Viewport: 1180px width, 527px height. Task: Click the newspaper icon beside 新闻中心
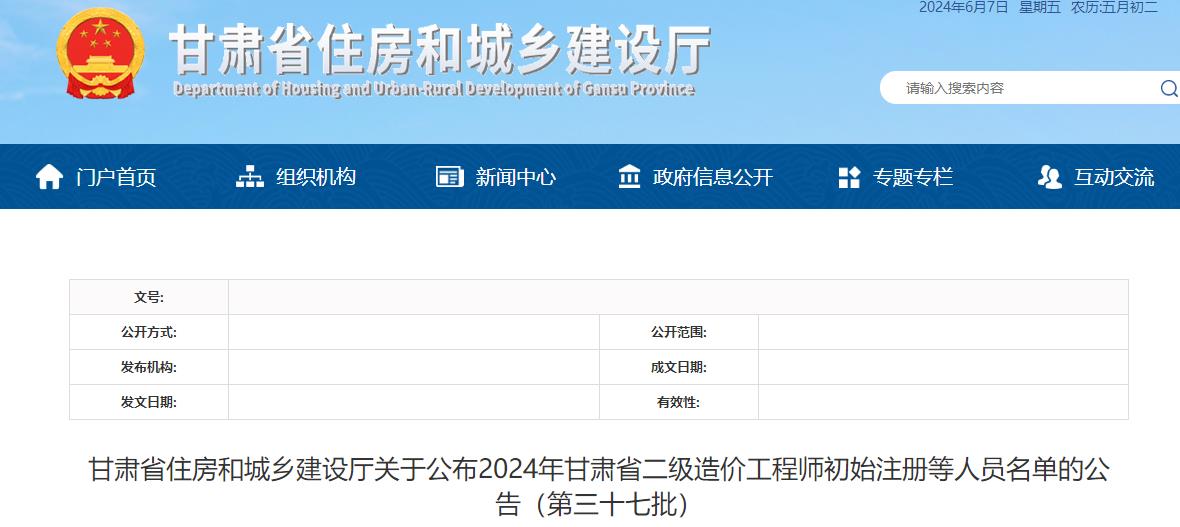(x=450, y=177)
